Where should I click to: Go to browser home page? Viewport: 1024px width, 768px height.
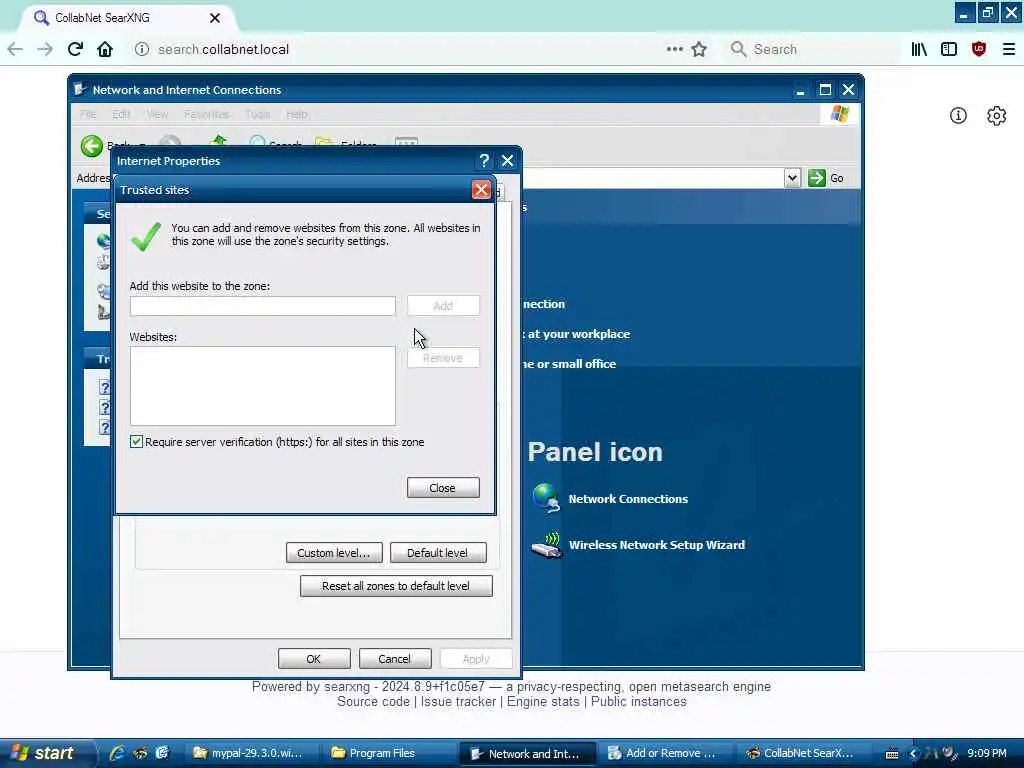[x=105, y=49]
